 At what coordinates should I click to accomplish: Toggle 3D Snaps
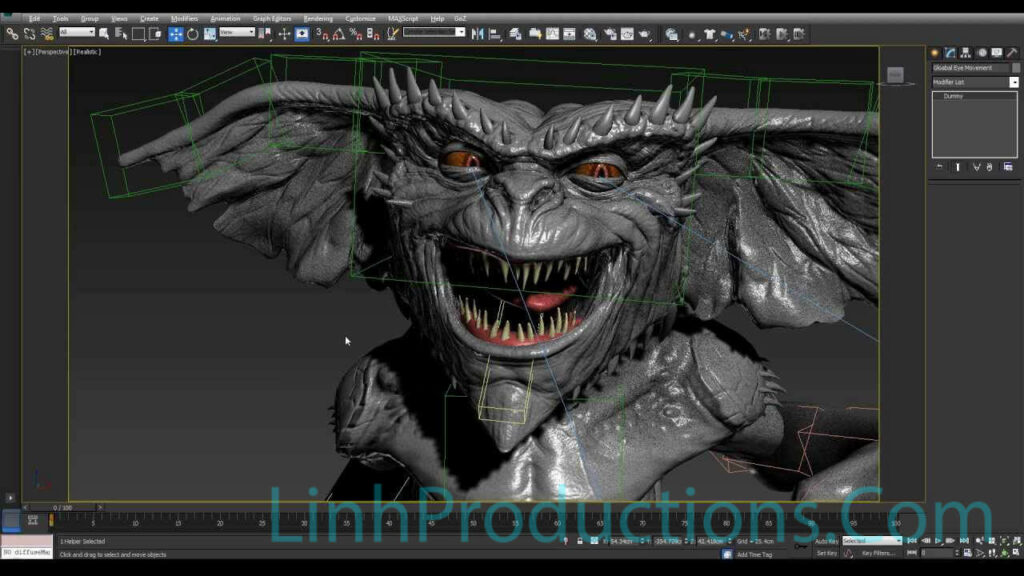coord(323,34)
